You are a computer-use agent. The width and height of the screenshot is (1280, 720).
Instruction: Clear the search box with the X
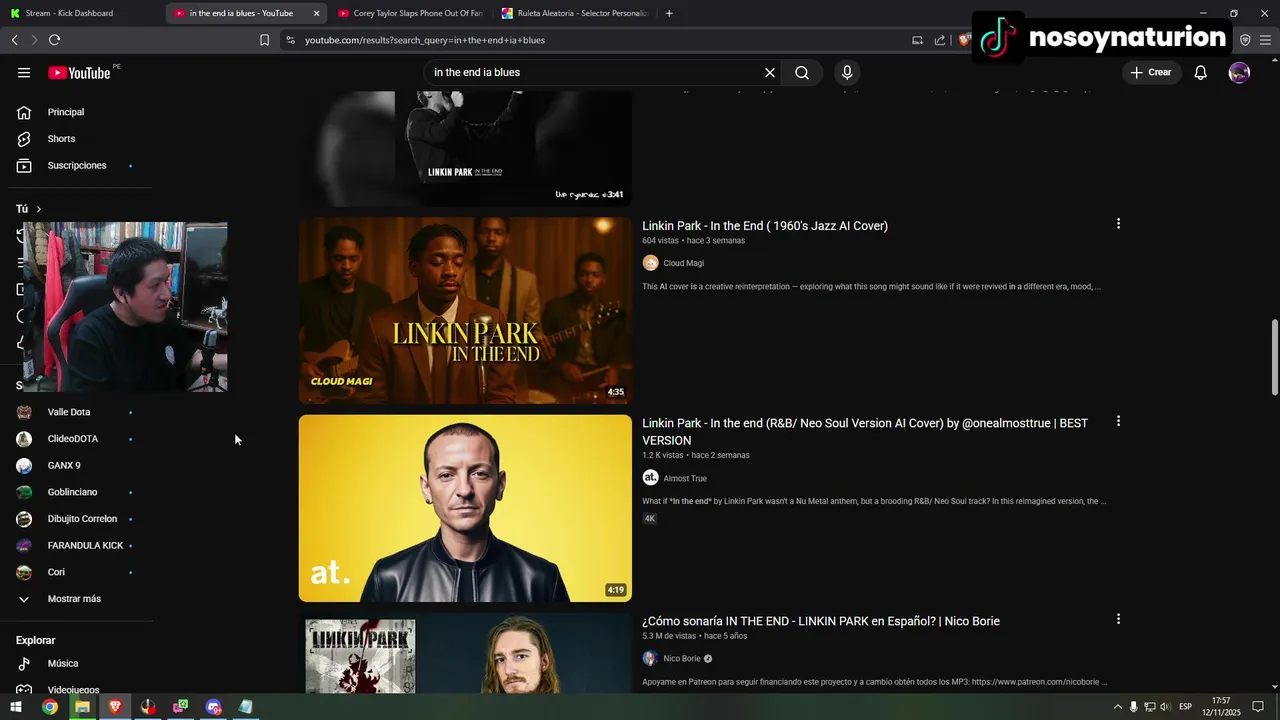click(770, 72)
